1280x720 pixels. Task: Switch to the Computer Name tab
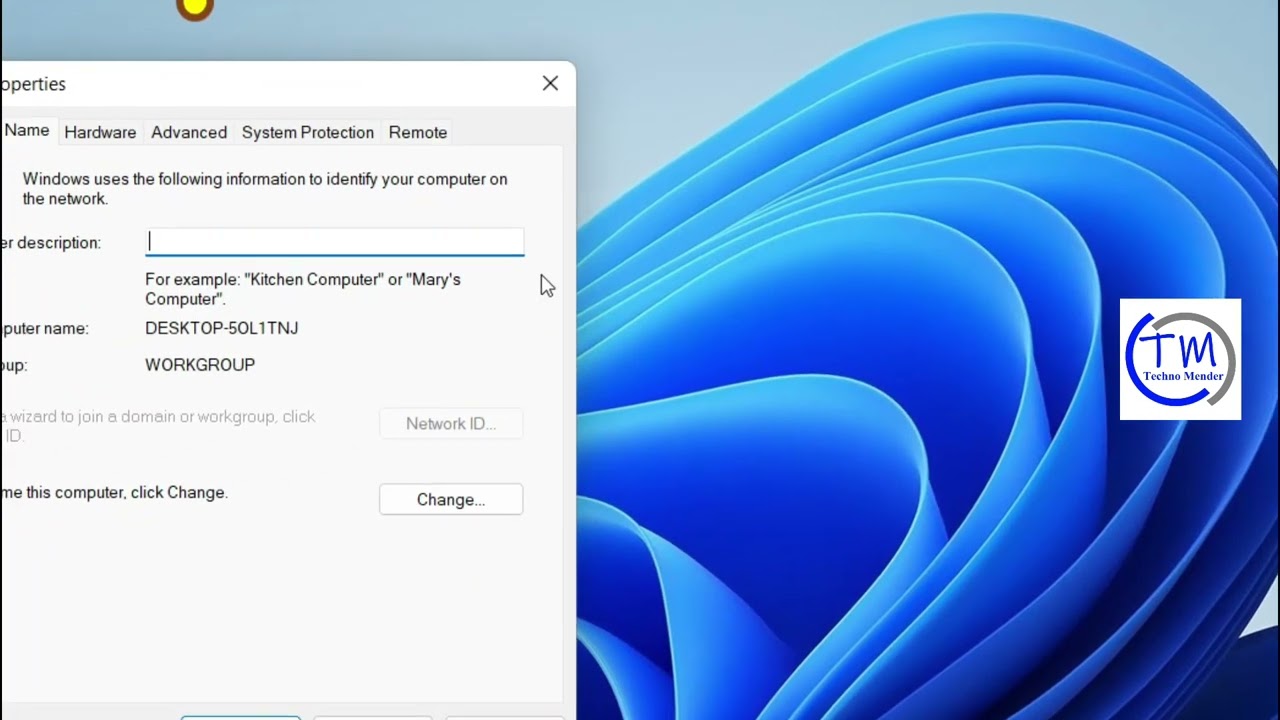pos(27,131)
